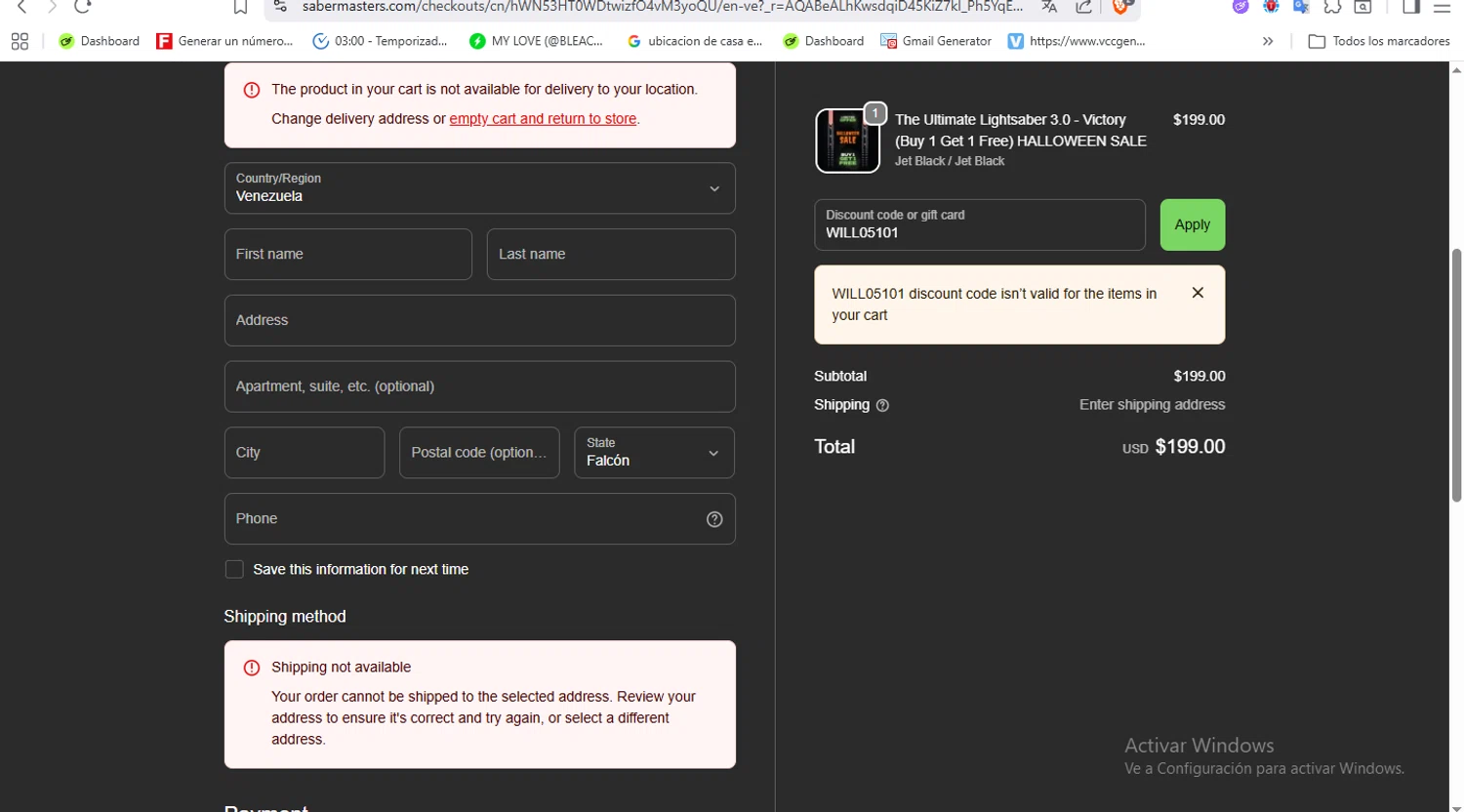1464x812 pixels.
Task: Reload the checkout page
Action: click(x=83, y=7)
